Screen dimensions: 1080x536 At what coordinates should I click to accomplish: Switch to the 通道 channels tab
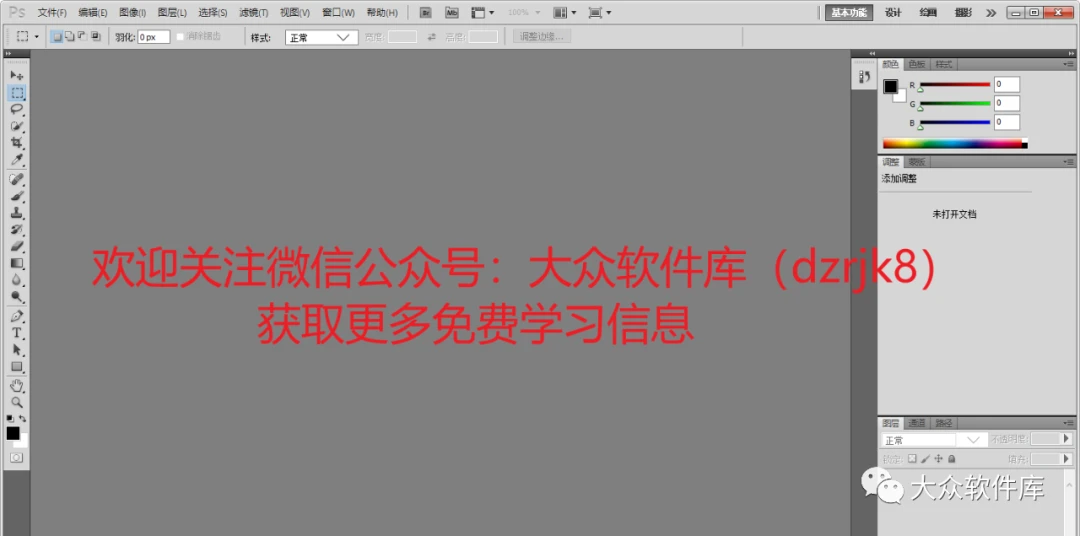916,423
